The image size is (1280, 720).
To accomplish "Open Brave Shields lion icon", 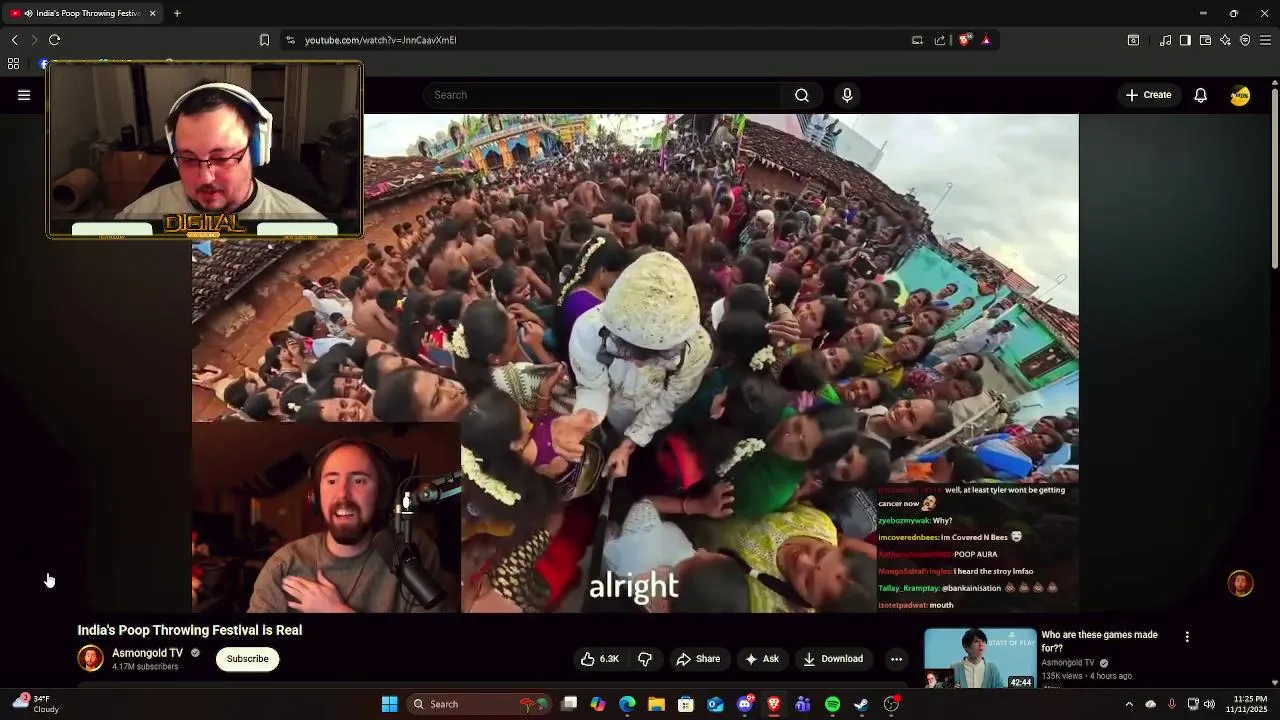I will coord(964,40).
